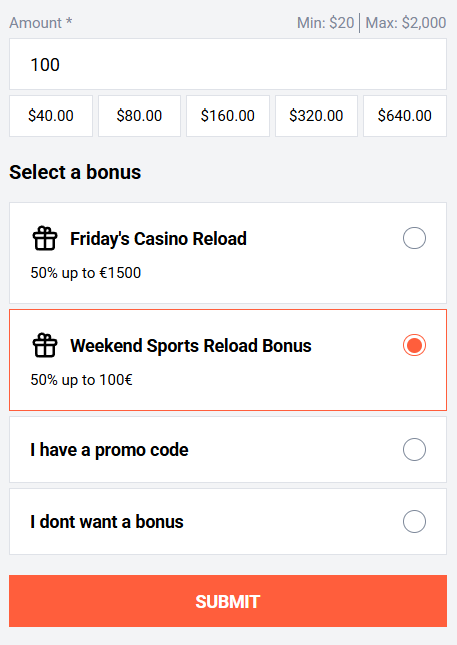The image size is (457, 645).
Task: Set amount with the $40.00 quick button
Action: pos(51,116)
